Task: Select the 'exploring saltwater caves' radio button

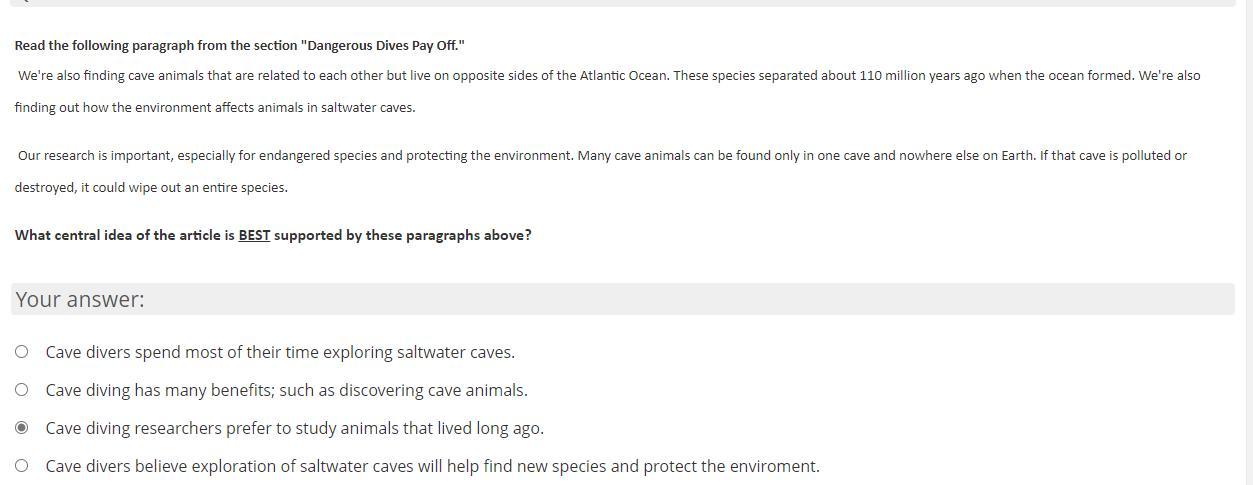Action: coord(21,352)
